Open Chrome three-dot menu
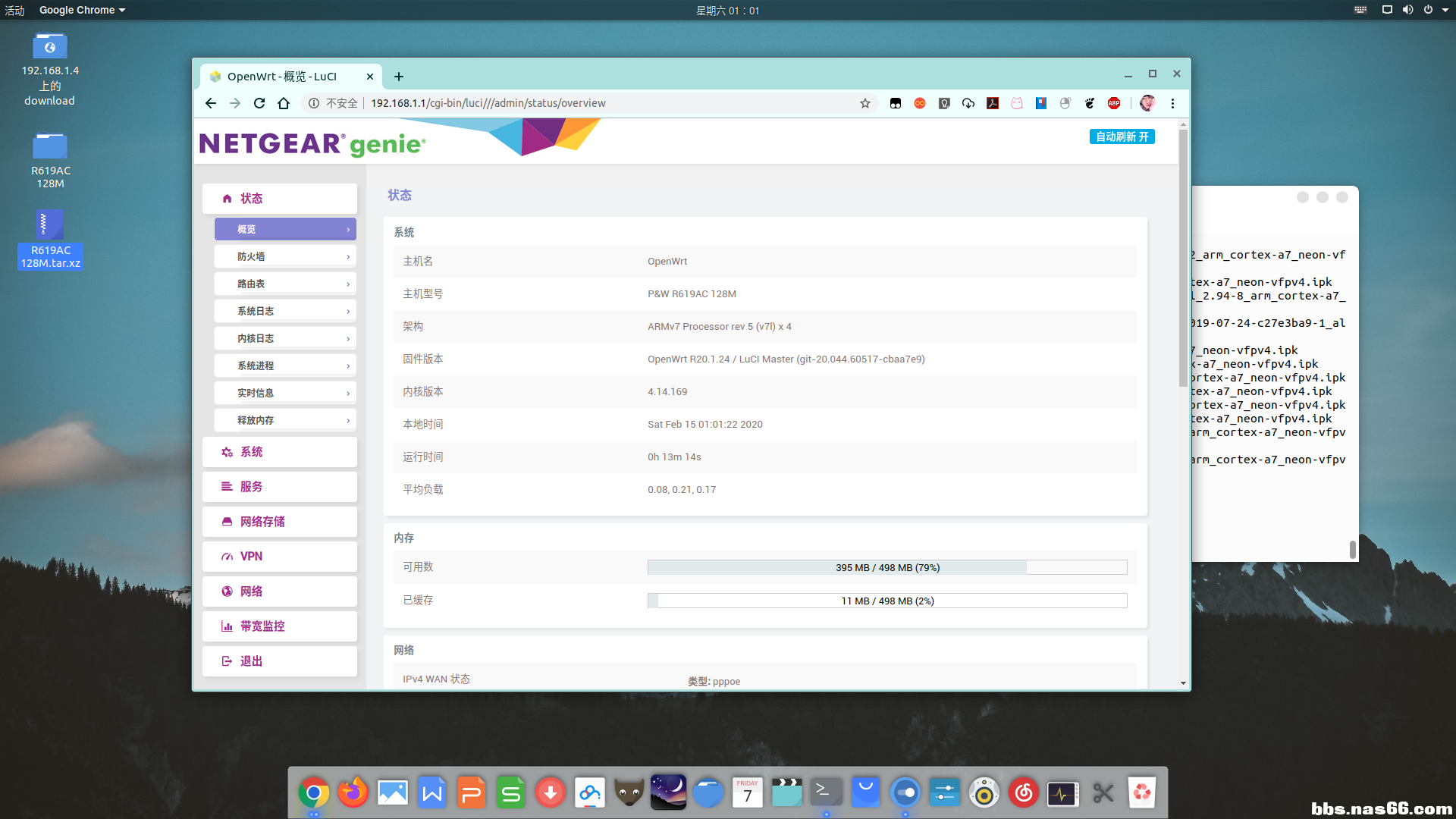1456x819 pixels. [x=1172, y=103]
